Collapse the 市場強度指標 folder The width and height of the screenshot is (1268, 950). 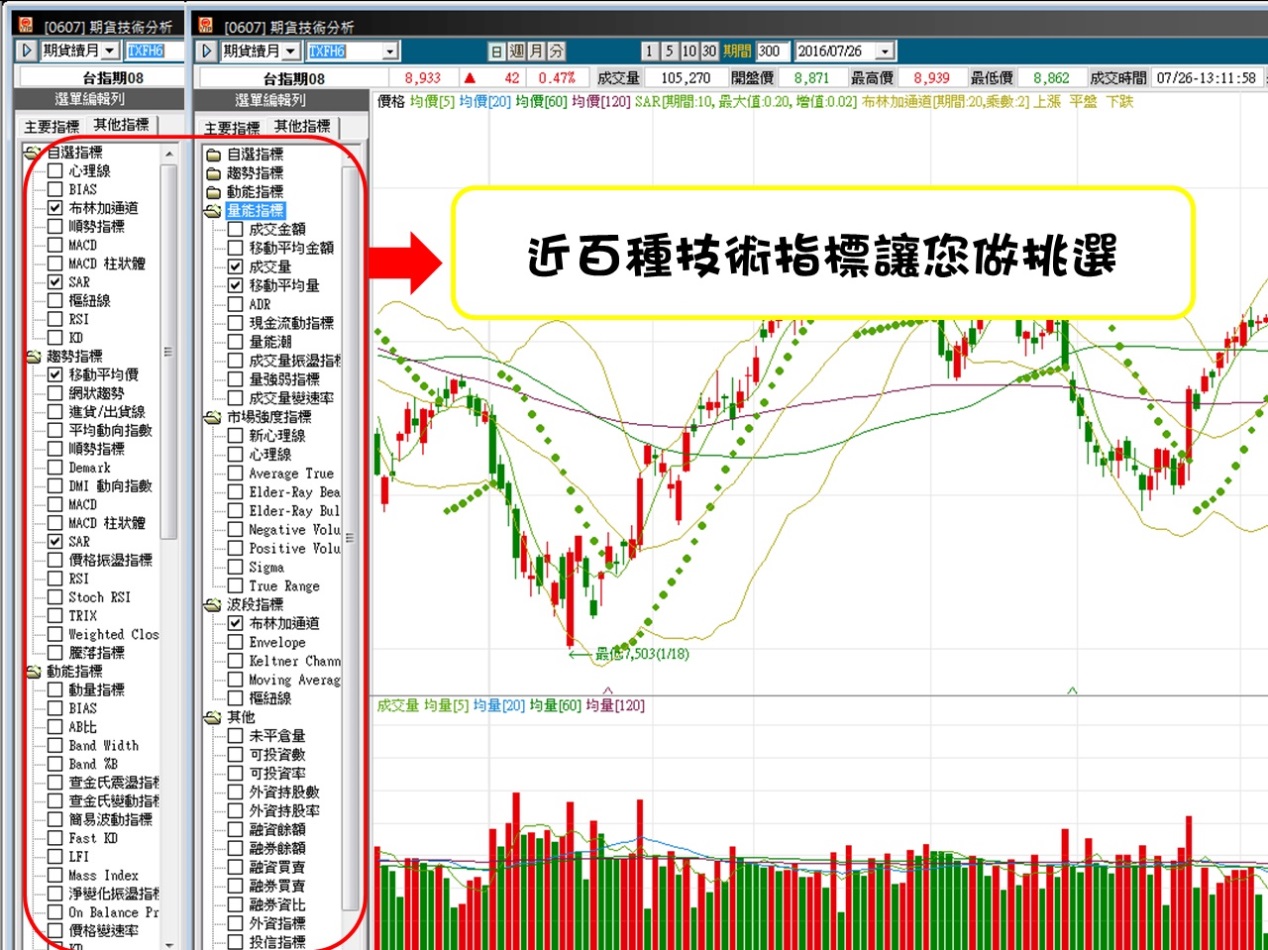pos(213,417)
